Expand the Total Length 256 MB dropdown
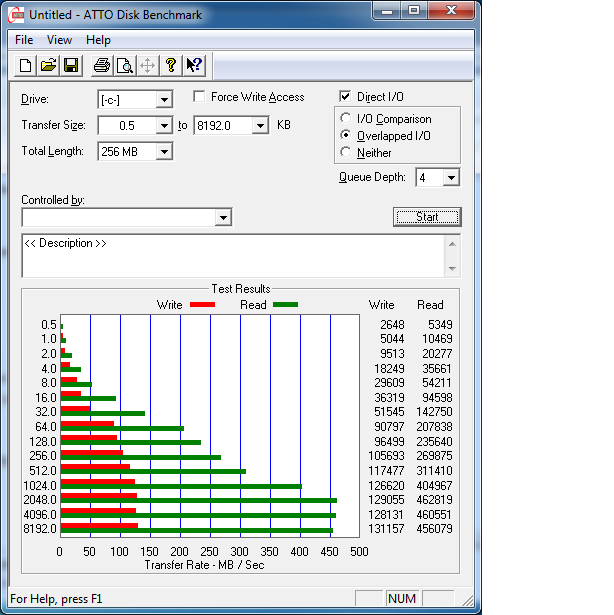 click(164, 151)
